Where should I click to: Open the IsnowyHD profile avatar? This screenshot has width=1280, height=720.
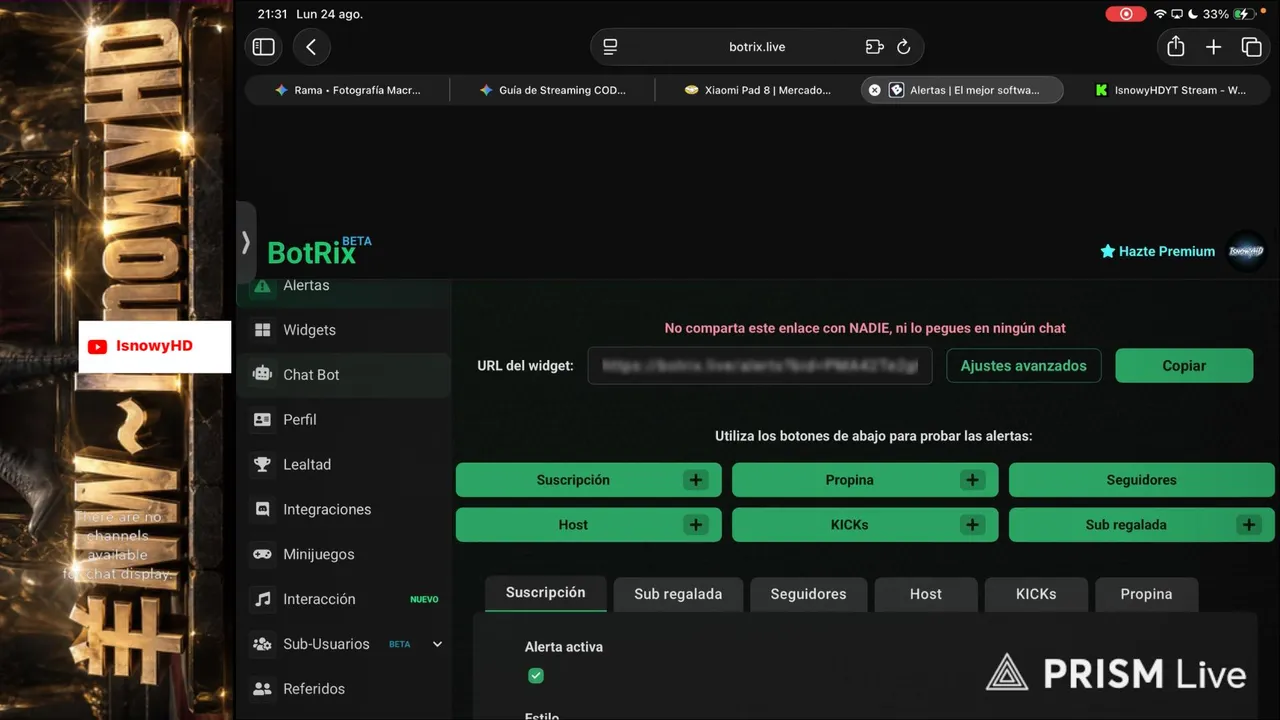click(1246, 251)
